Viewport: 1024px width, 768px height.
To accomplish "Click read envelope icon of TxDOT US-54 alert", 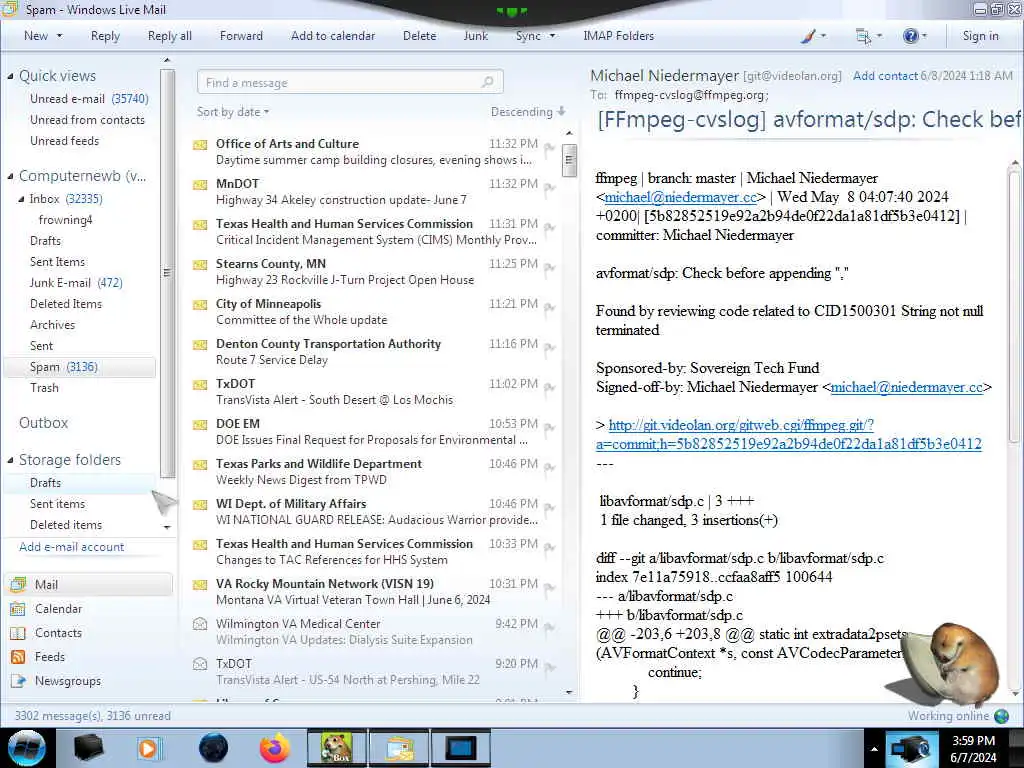I will [x=200, y=664].
